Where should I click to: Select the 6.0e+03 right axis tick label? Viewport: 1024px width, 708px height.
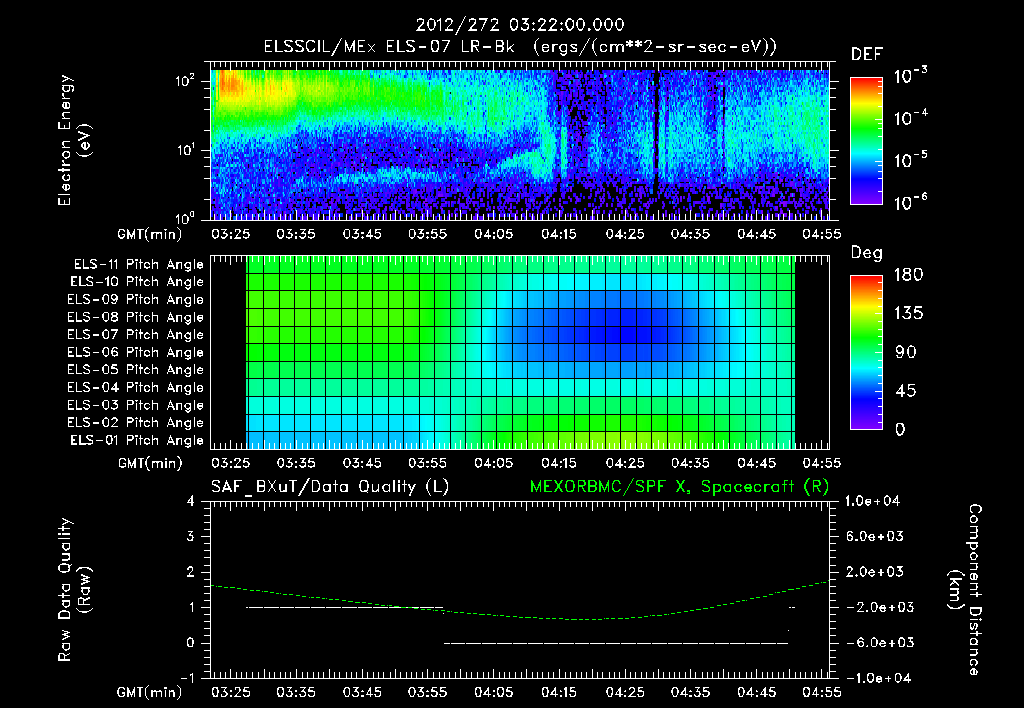point(874,536)
